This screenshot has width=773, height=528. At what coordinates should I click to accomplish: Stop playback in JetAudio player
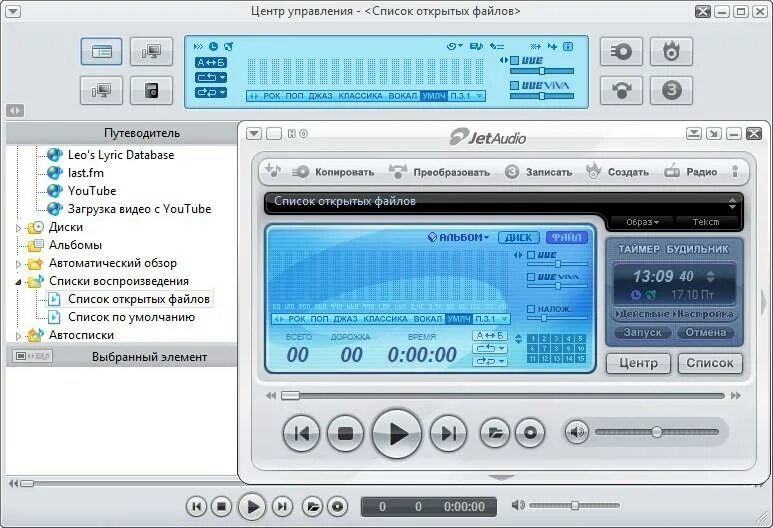pos(345,433)
